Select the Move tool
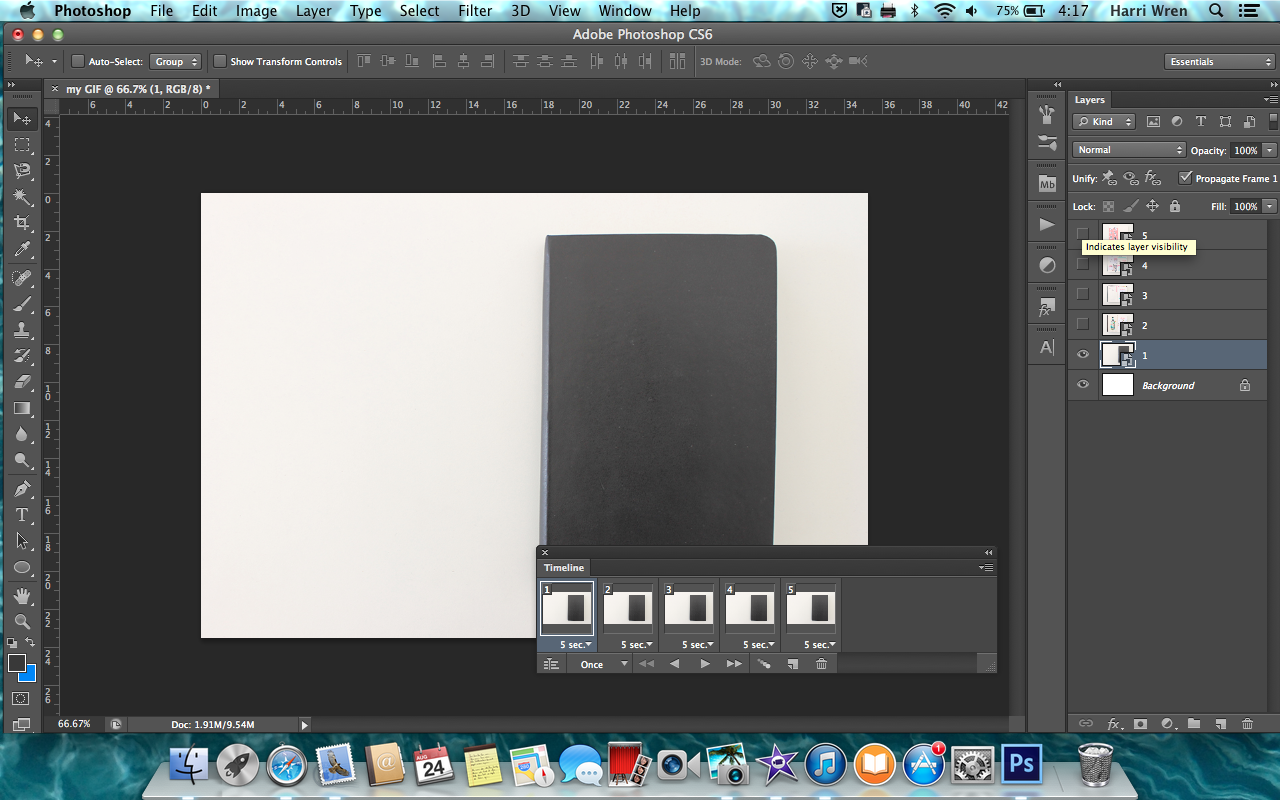Image resolution: width=1280 pixels, height=800 pixels. tap(22, 119)
